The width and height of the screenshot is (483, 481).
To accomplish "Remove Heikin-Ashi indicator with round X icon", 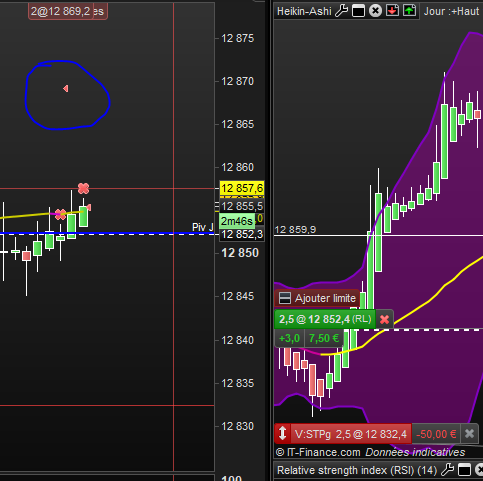I will point(375,11).
